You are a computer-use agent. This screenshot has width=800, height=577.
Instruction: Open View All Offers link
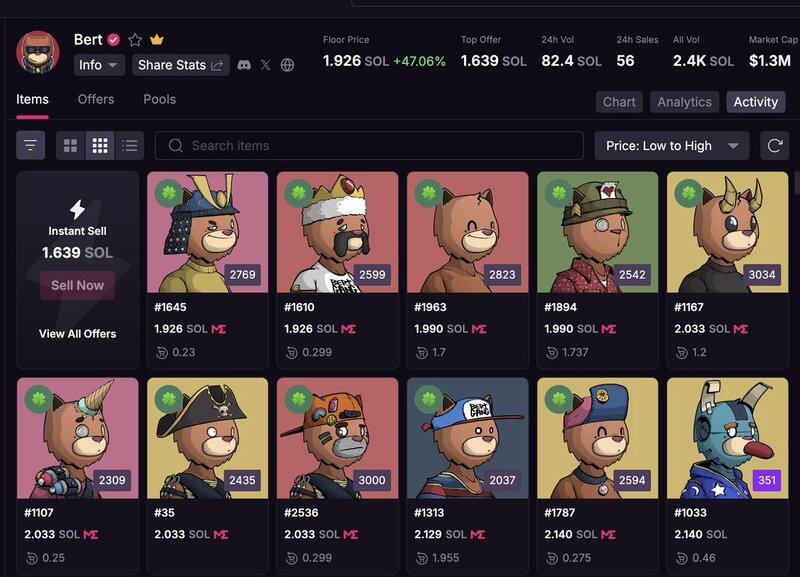coord(78,334)
